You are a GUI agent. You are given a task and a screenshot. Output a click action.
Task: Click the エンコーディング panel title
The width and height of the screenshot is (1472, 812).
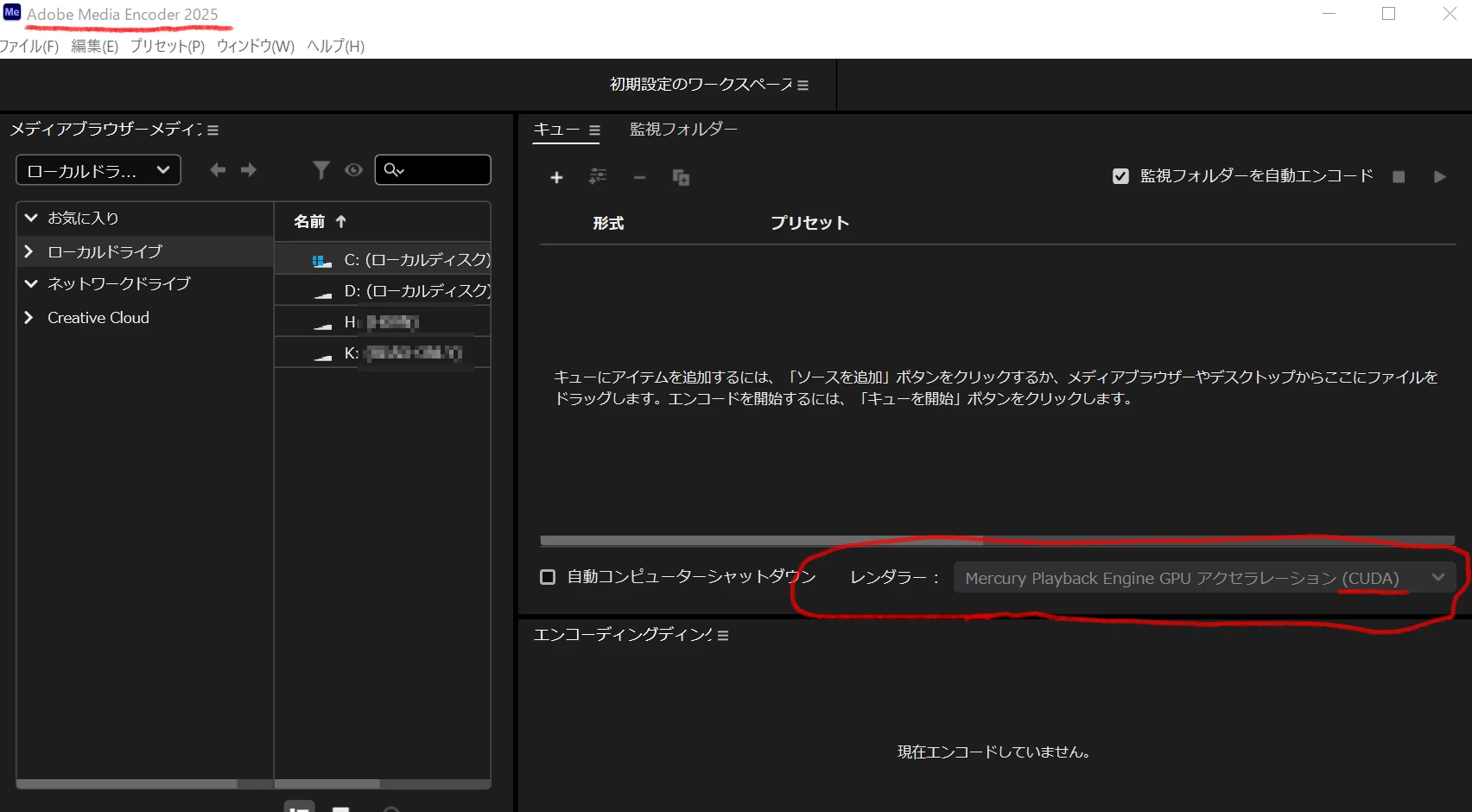[x=623, y=635]
